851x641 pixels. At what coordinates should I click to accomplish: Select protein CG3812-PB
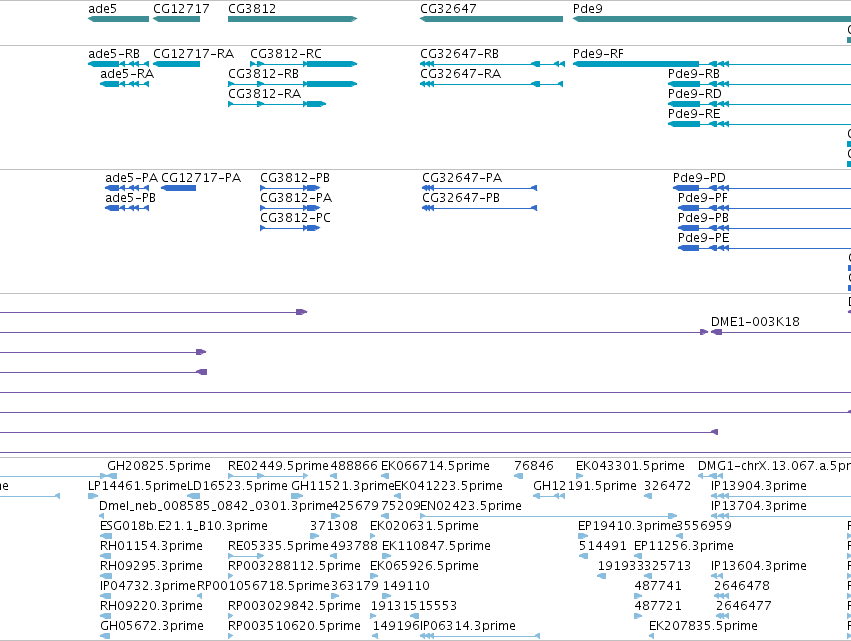290,188
